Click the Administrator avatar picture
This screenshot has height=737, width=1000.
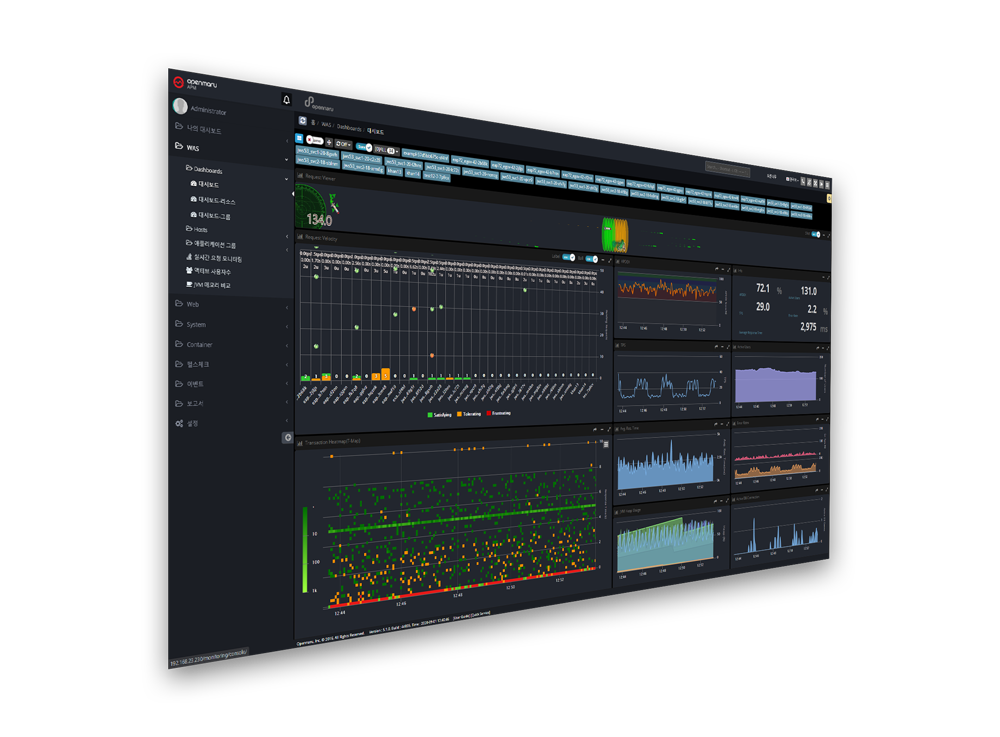[x=180, y=106]
